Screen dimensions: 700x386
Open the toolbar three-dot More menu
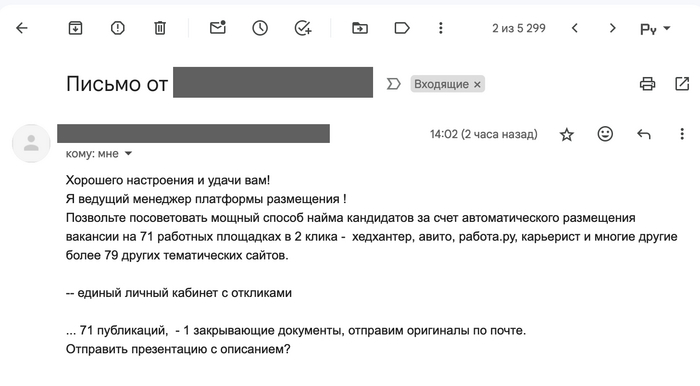[x=441, y=28]
